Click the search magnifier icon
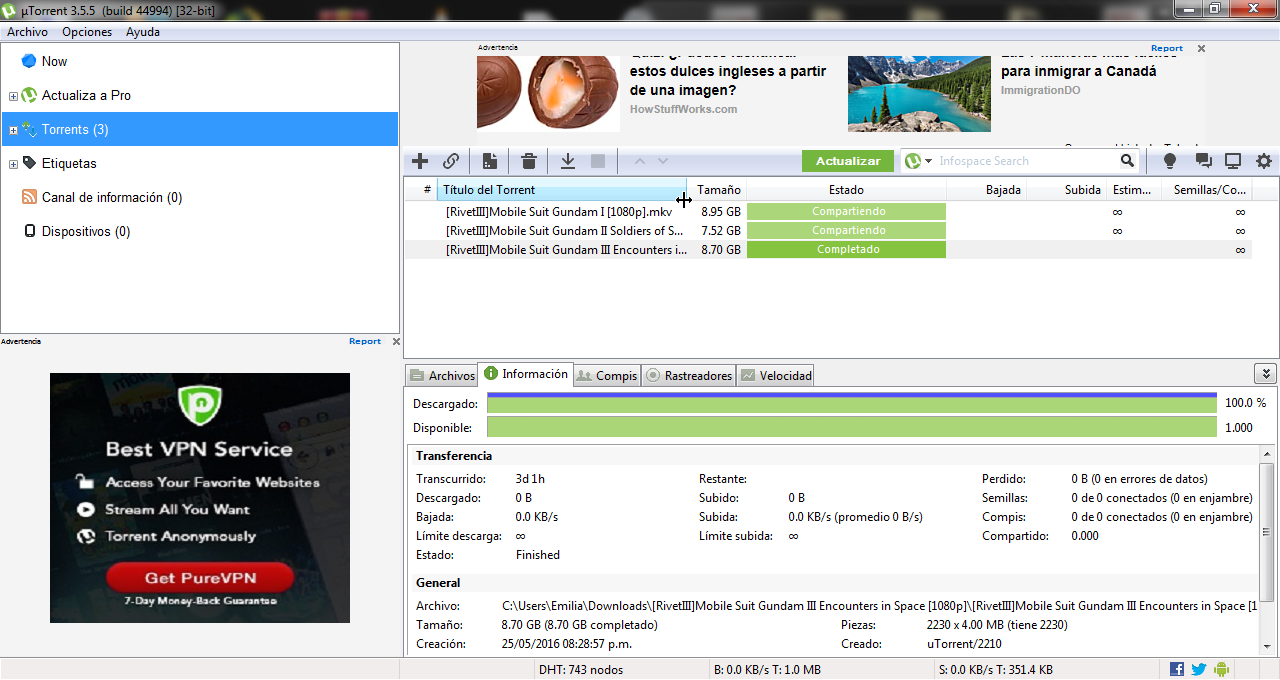This screenshot has height=680, width=1280. tap(1127, 161)
